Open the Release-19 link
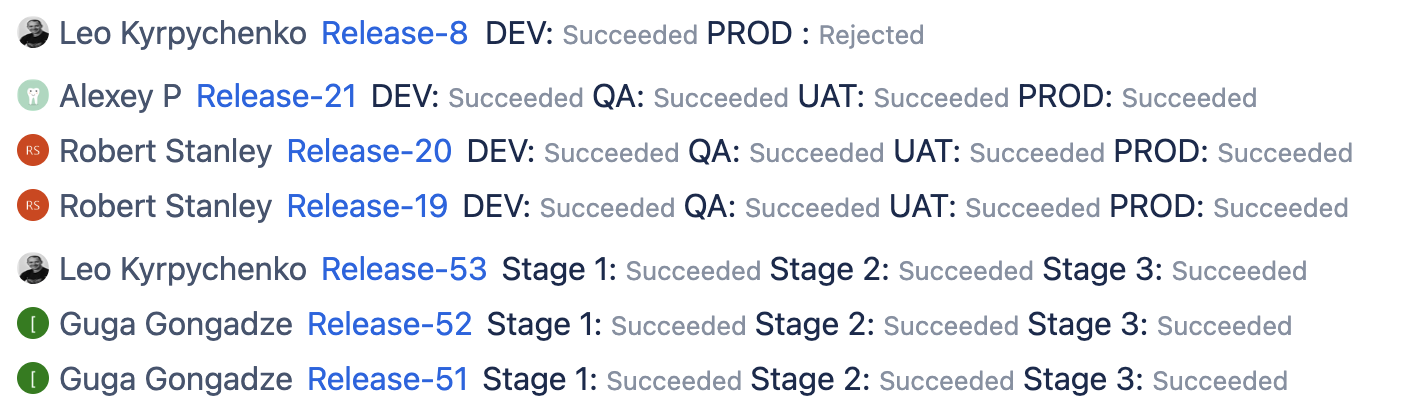Image resolution: width=1418 pixels, height=416 pixels. [367, 207]
